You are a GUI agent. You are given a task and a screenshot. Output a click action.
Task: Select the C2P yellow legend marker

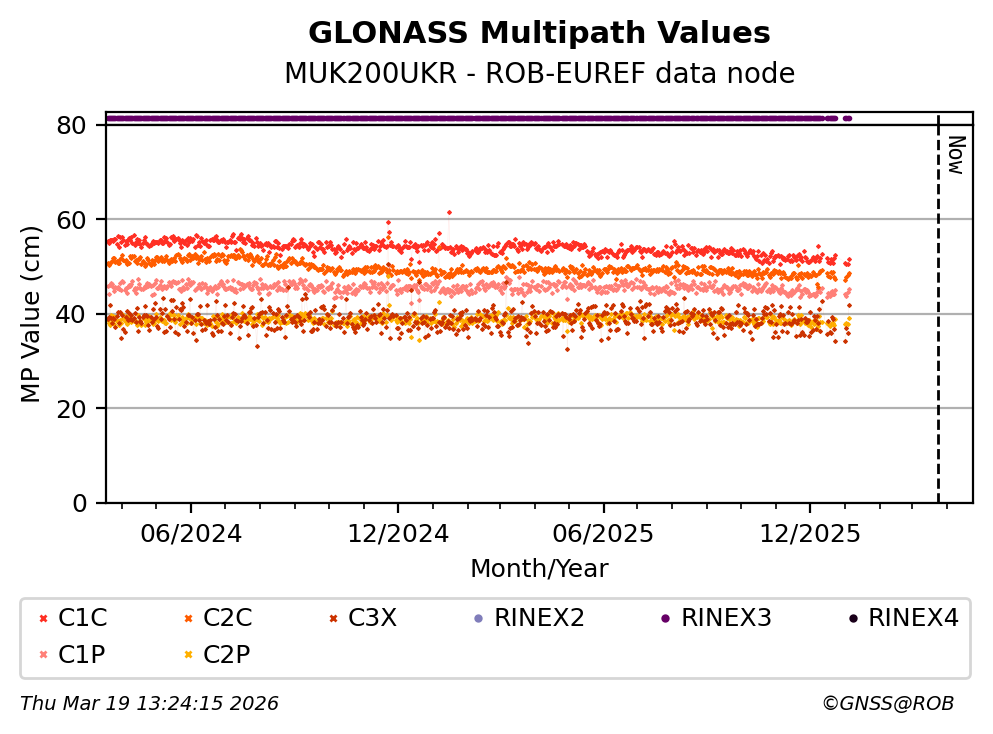click(x=188, y=655)
